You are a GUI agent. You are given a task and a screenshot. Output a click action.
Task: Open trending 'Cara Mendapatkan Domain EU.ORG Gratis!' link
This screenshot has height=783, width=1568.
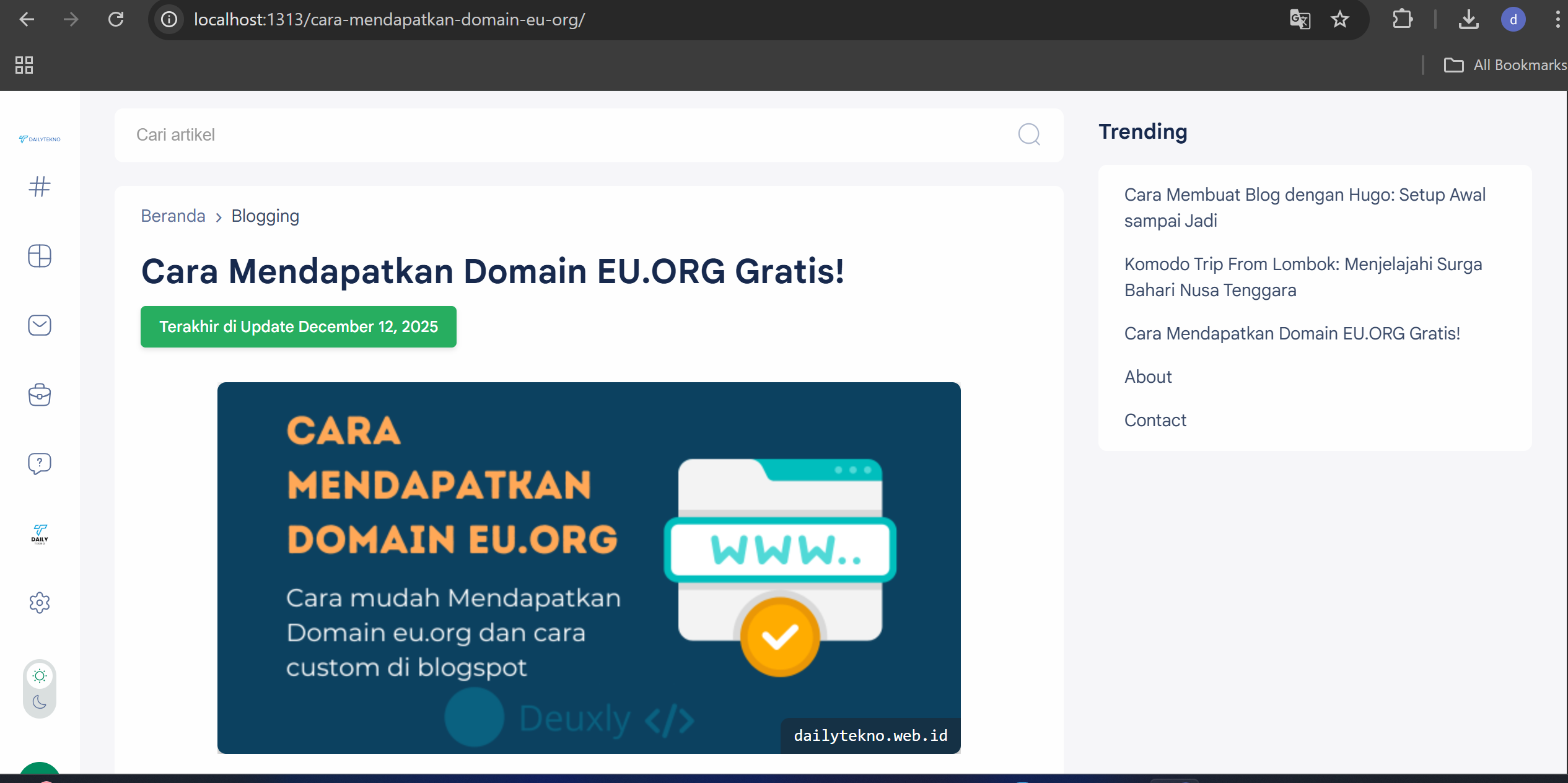pyautogui.click(x=1292, y=333)
